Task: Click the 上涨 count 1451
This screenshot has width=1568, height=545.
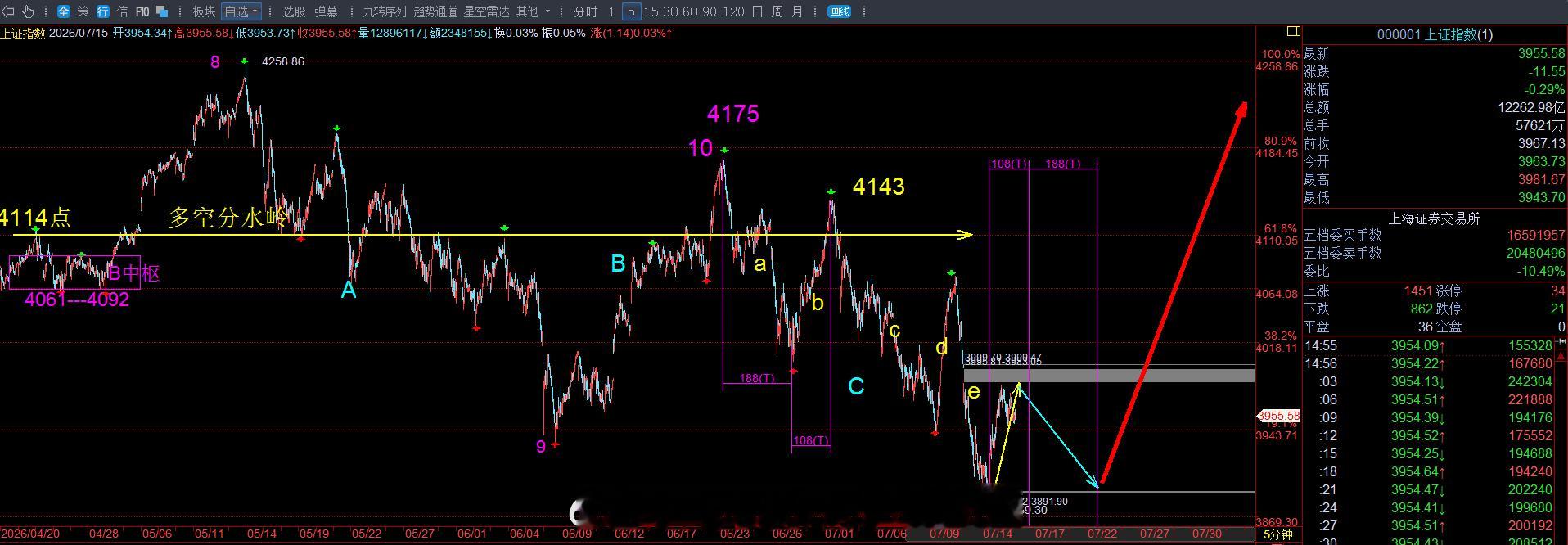Action: tap(1417, 291)
